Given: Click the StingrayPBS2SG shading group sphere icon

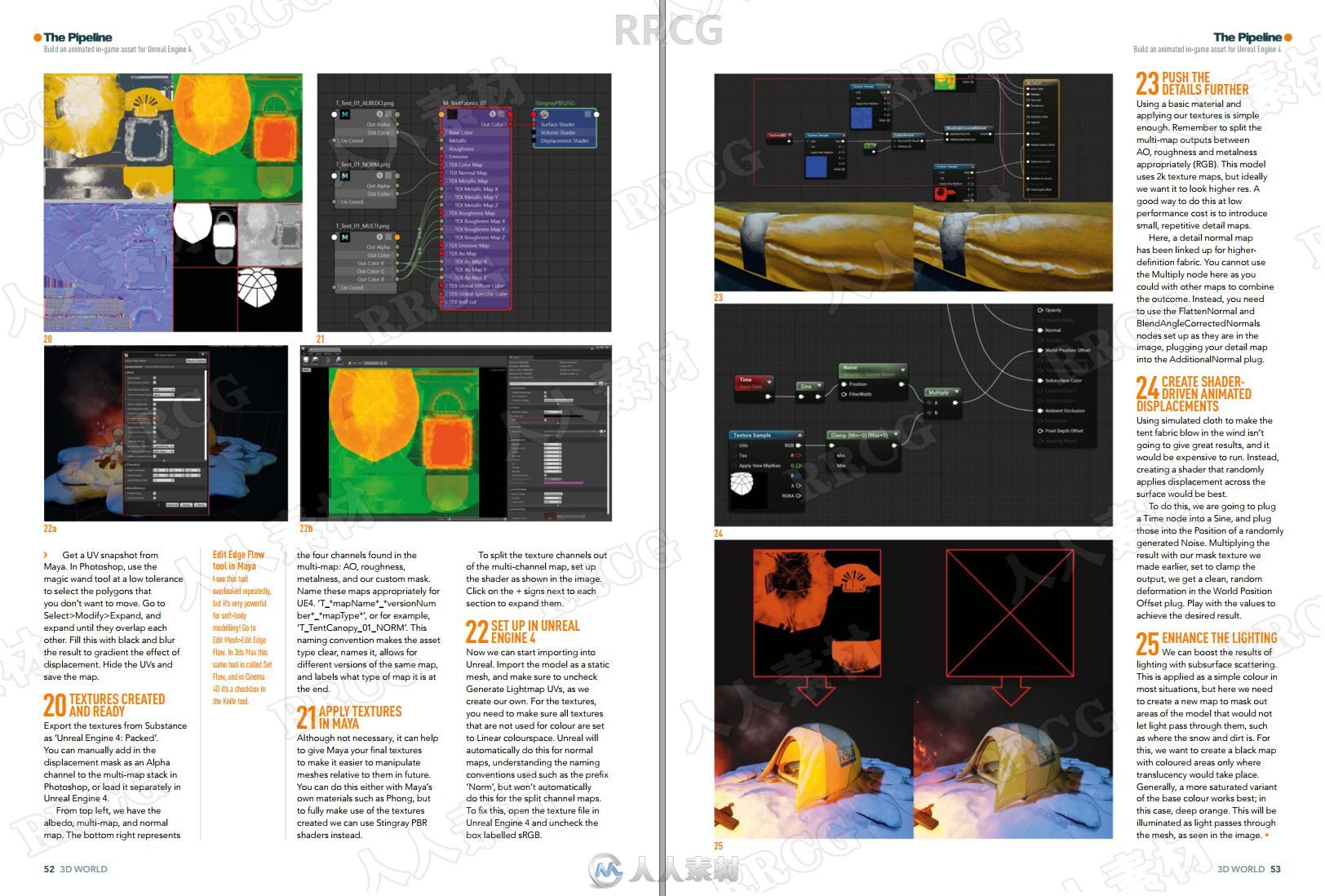Looking at the screenshot, I should pos(544,114).
